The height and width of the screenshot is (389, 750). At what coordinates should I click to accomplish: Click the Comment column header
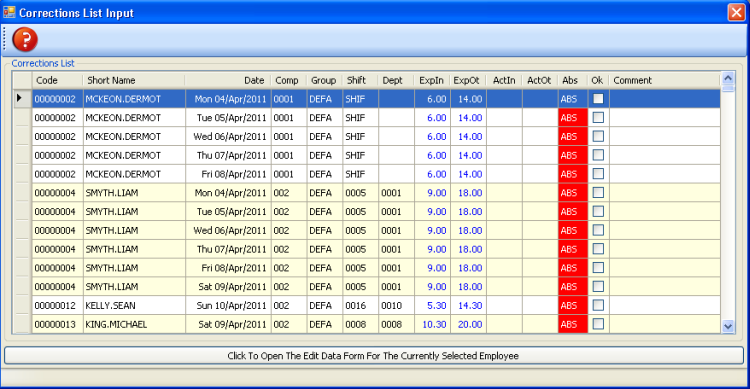[x=665, y=80]
